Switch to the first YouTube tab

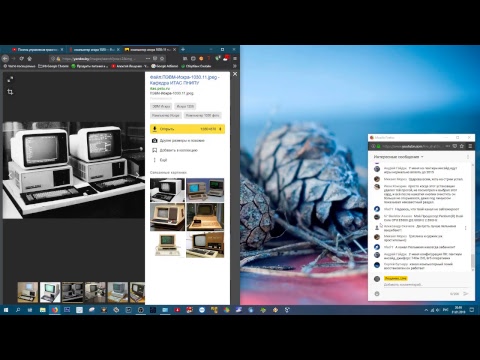[38, 49]
